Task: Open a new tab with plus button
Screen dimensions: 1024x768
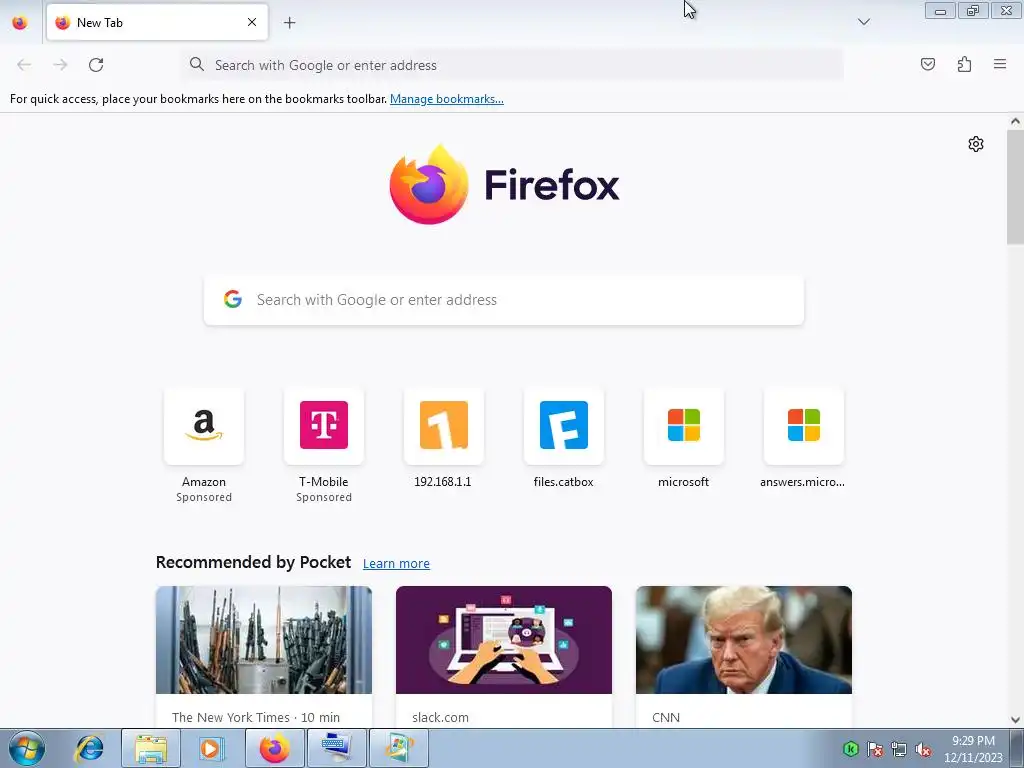Action: [x=289, y=23]
